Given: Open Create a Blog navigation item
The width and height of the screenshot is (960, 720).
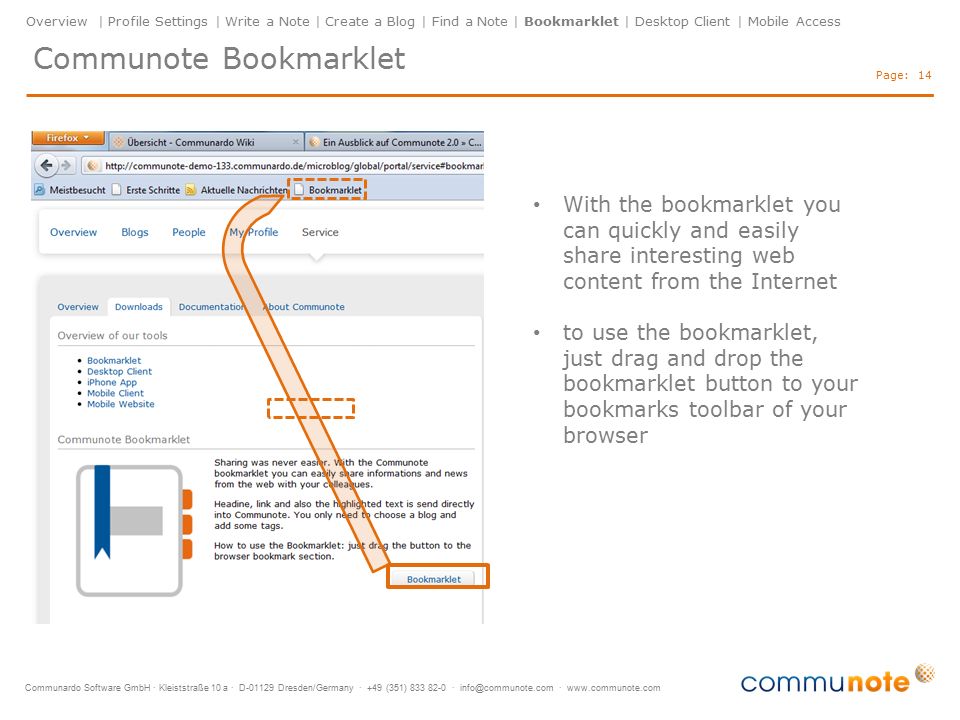Looking at the screenshot, I should click(370, 21).
